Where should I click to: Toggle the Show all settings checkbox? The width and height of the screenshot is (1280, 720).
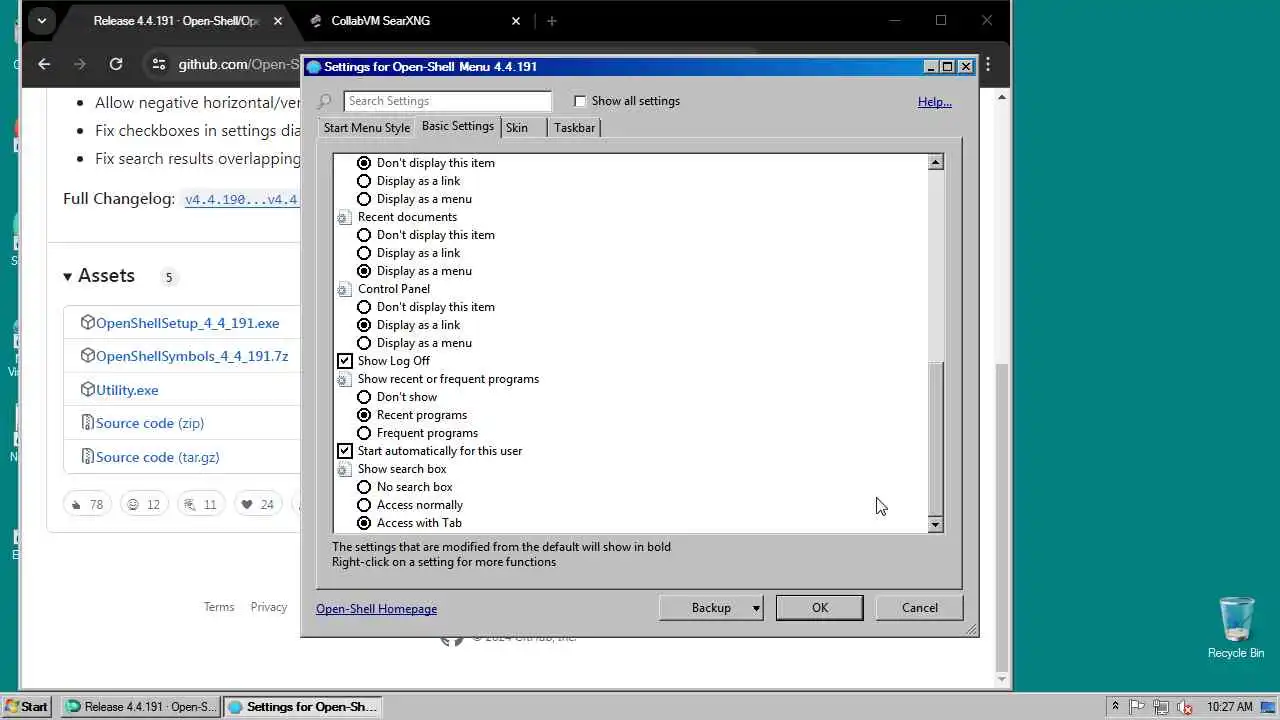[x=580, y=101]
